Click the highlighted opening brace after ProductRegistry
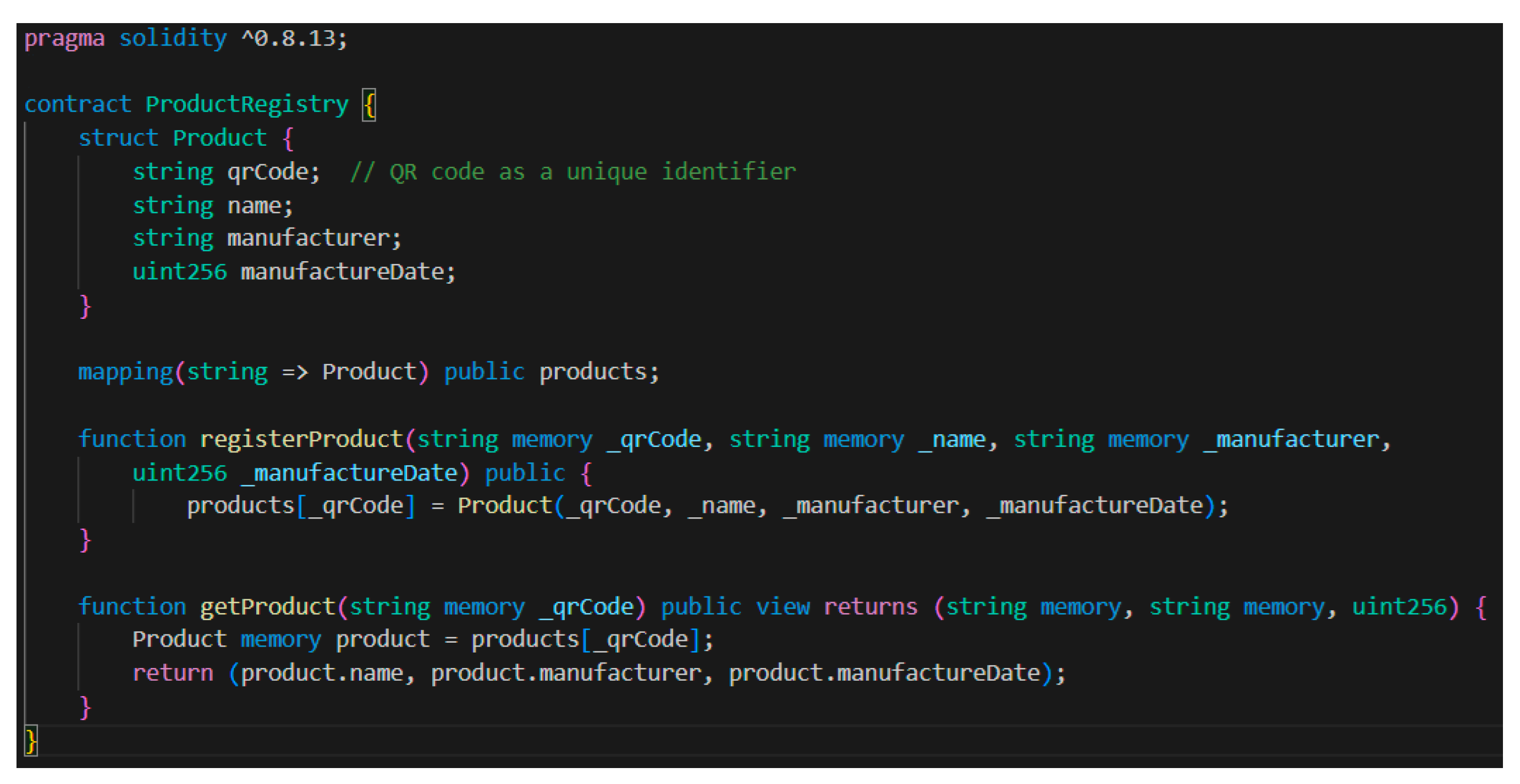Image resolution: width=1520 pixels, height=784 pixels. [370, 105]
